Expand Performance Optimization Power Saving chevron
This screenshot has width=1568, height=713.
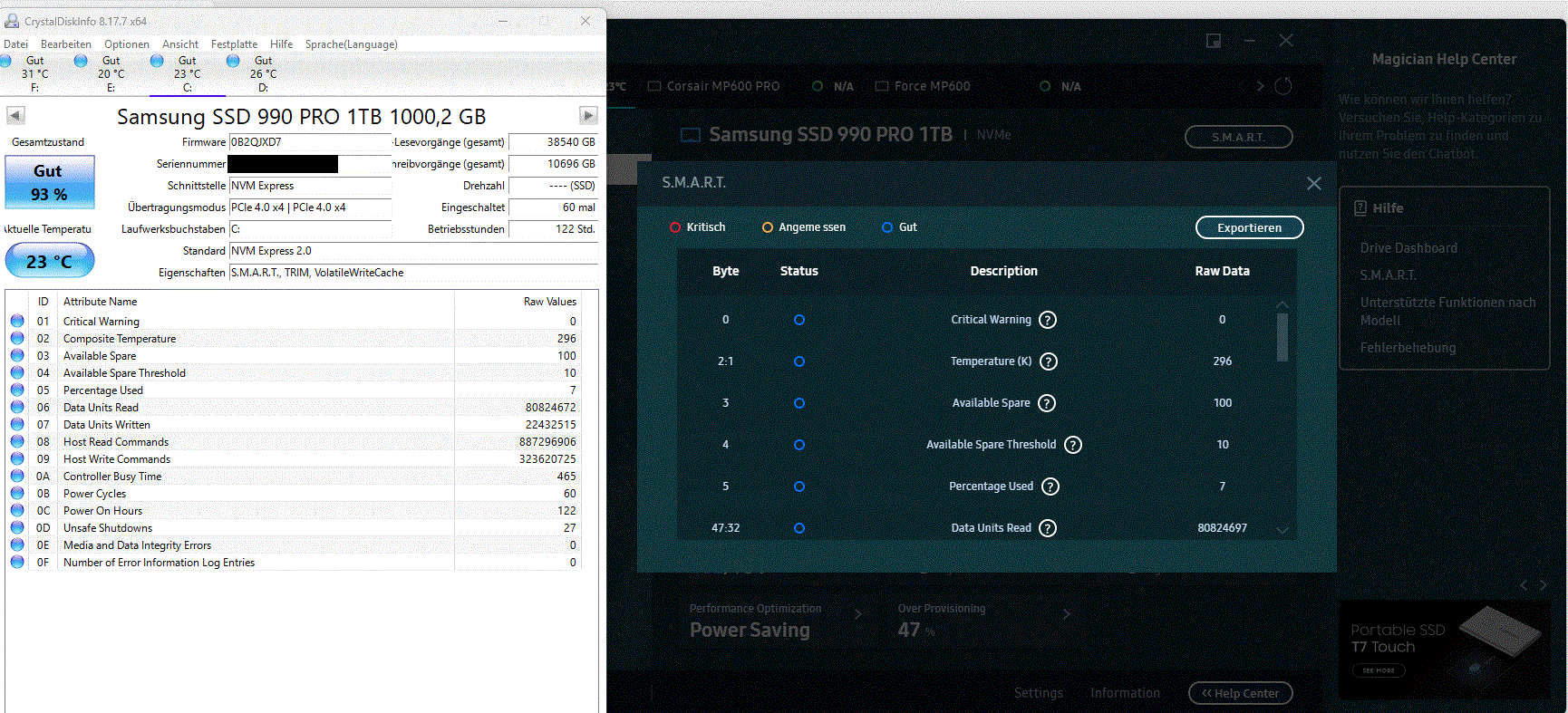[x=858, y=614]
